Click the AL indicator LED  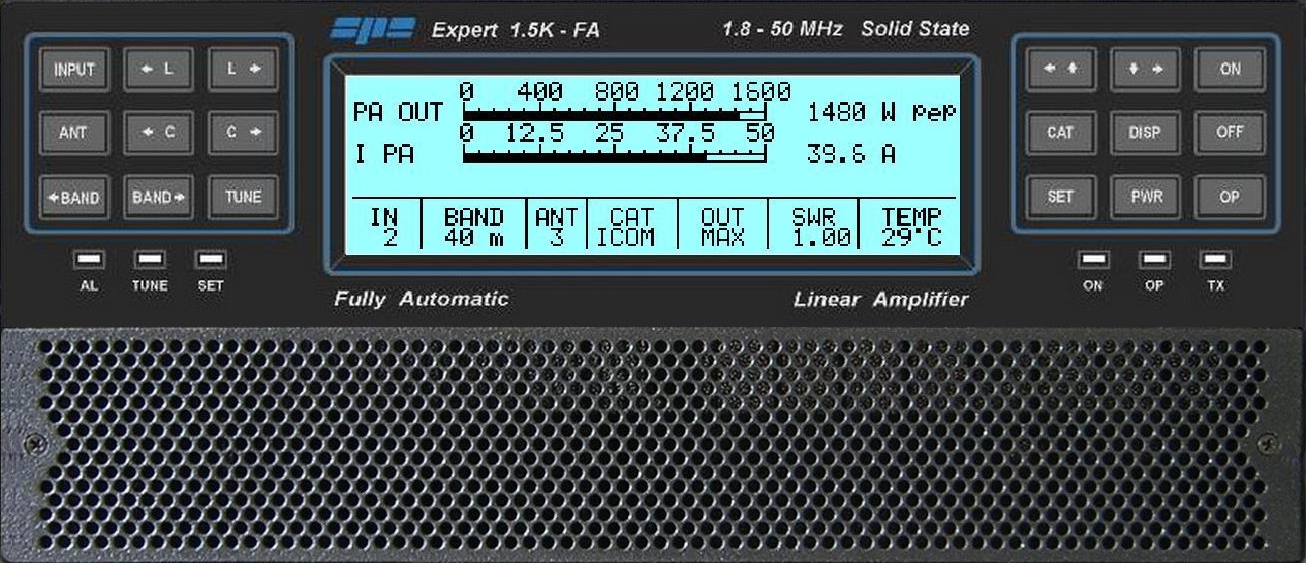tap(89, 260)
